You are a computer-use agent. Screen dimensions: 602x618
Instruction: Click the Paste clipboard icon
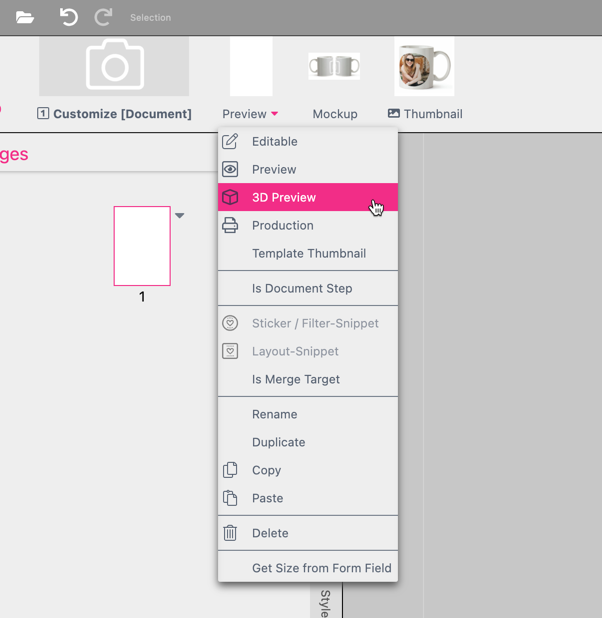coord(230,498)
